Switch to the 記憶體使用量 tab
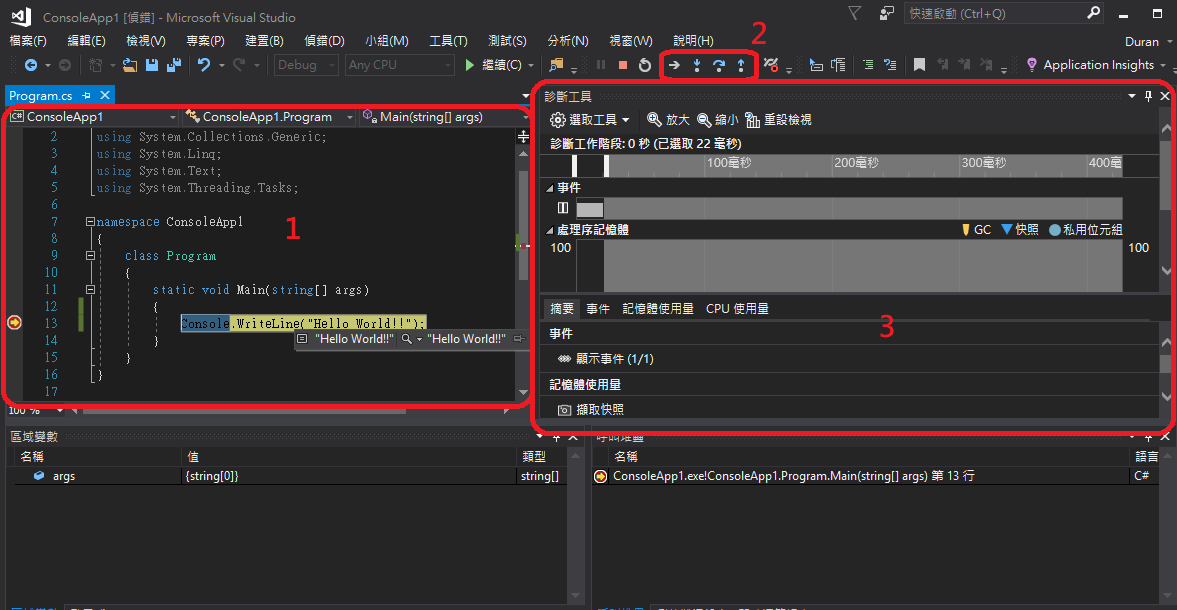The height and width of the screenshot is (610, 1177). 658,308
